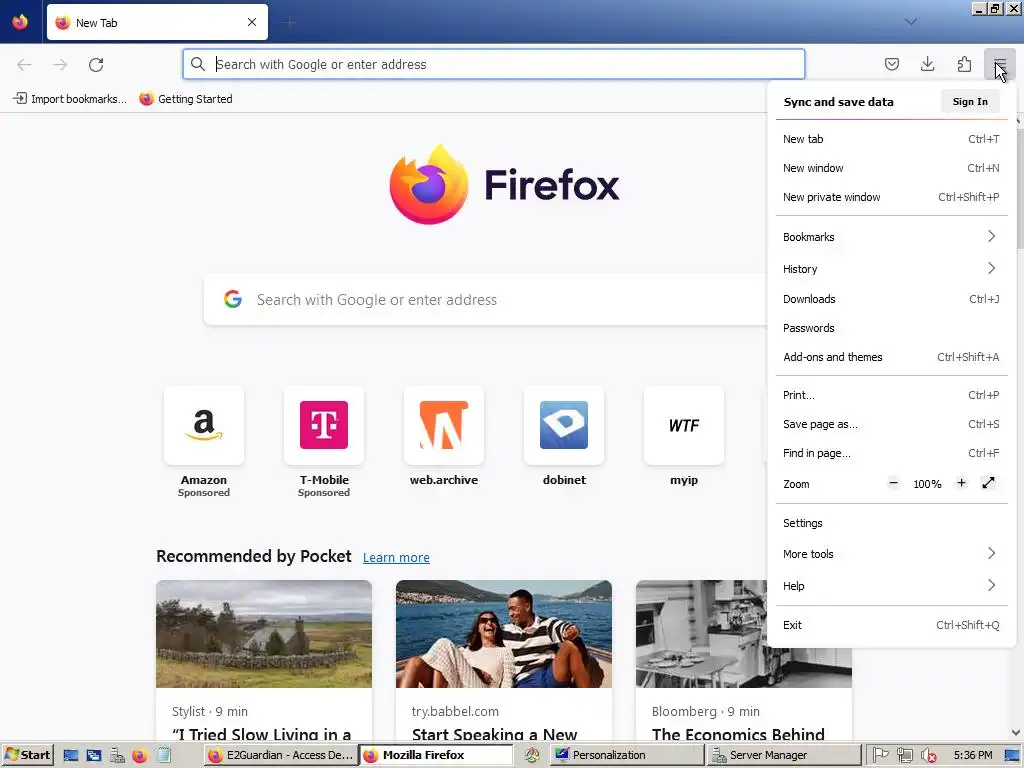Open the try.babbel.com article thumbnail
This screenshot has height=768, width=1024.
(504, 633)
